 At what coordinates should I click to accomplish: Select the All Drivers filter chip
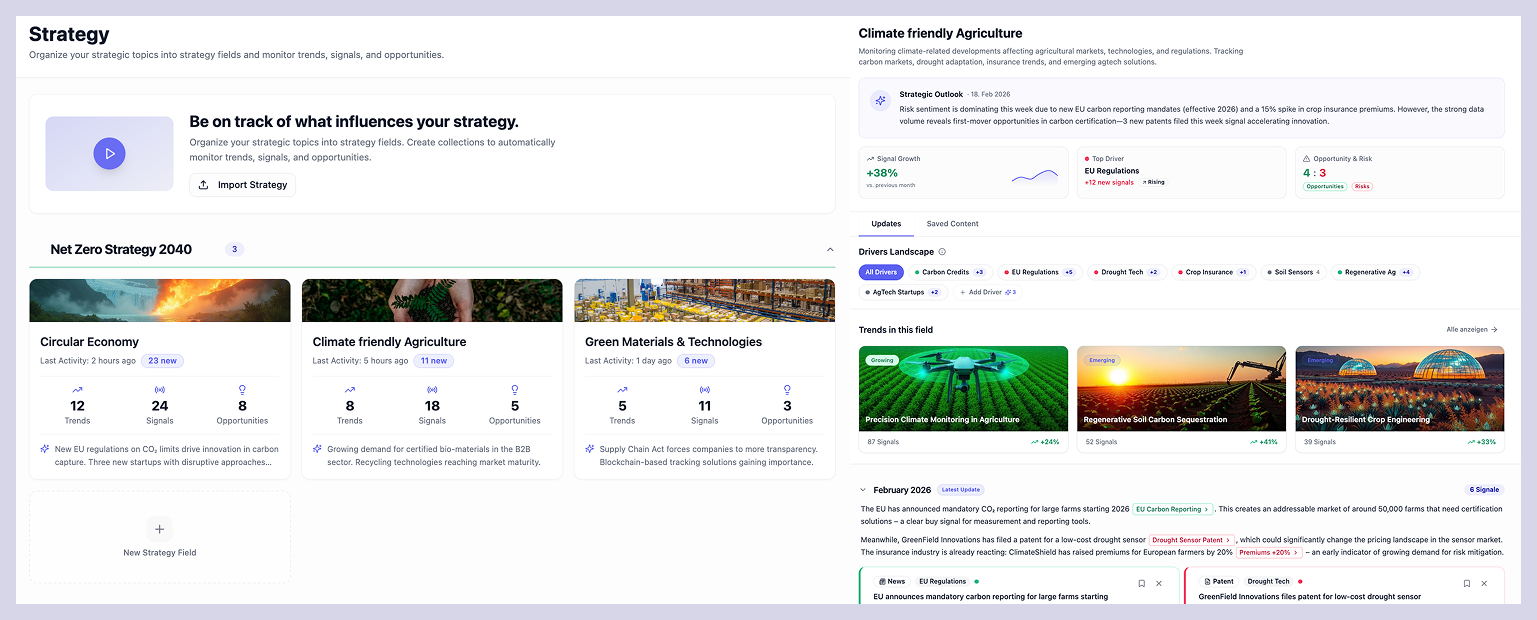point(880,271)
